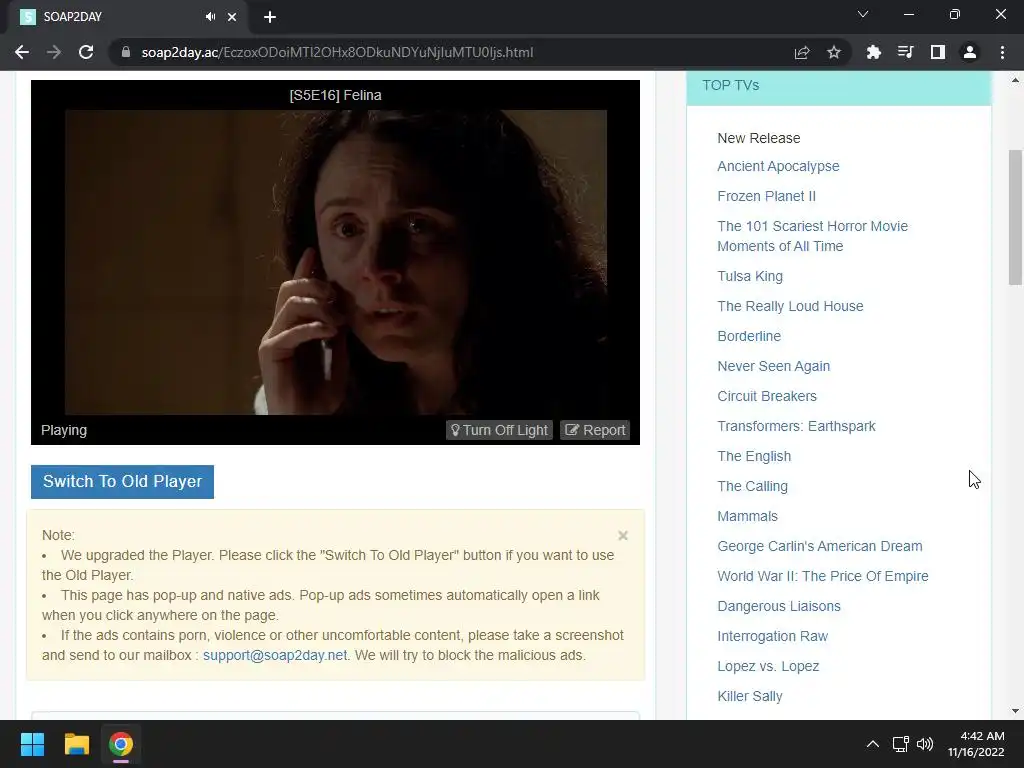This screenshot has width=1024, height=768.
Task: Email support@soap2day.net link
Action: pos(275,655)
